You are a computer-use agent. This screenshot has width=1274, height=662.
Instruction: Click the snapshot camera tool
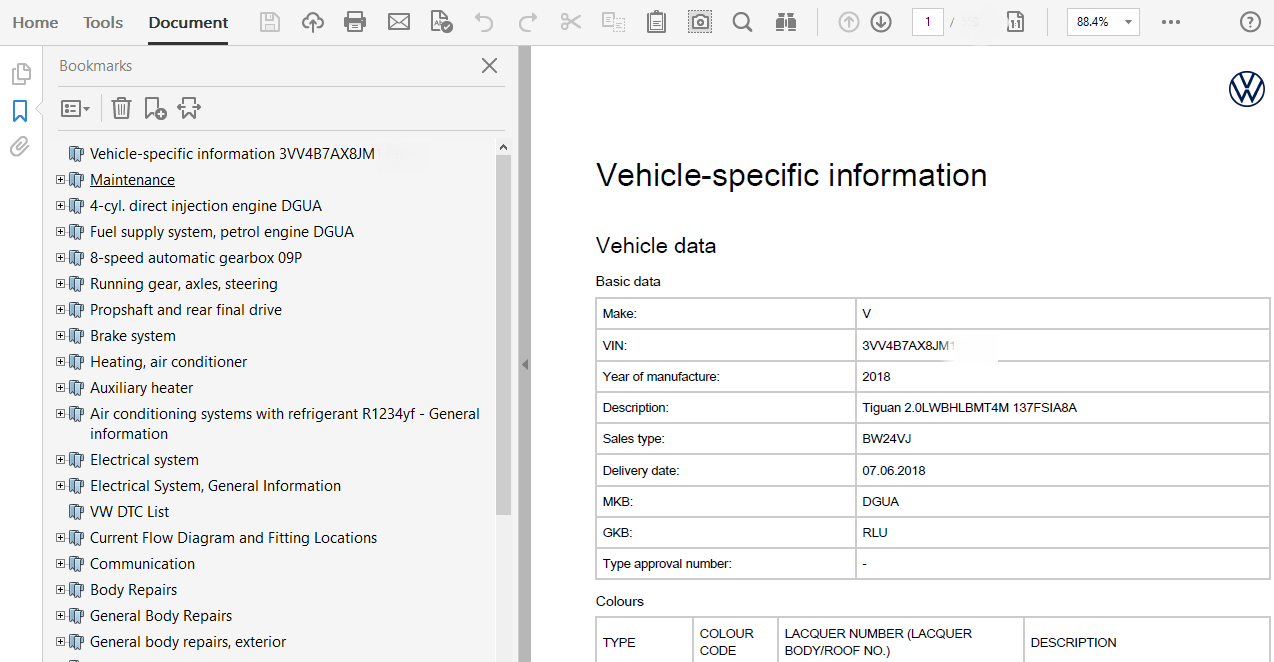tap(700, 22)
